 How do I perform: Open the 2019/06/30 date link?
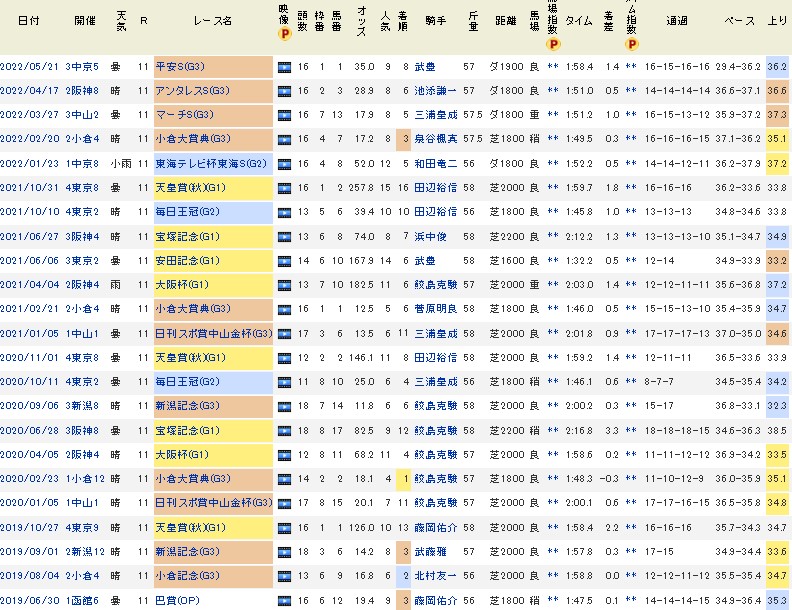(x=27, y=600)
